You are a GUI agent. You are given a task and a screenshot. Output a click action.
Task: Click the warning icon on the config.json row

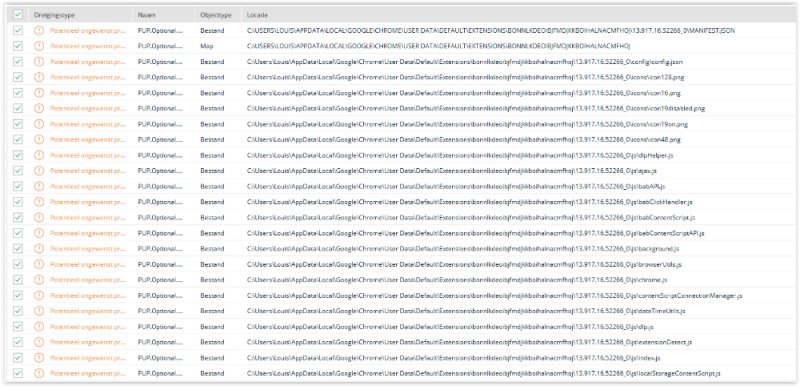click(x=39, y=62)
